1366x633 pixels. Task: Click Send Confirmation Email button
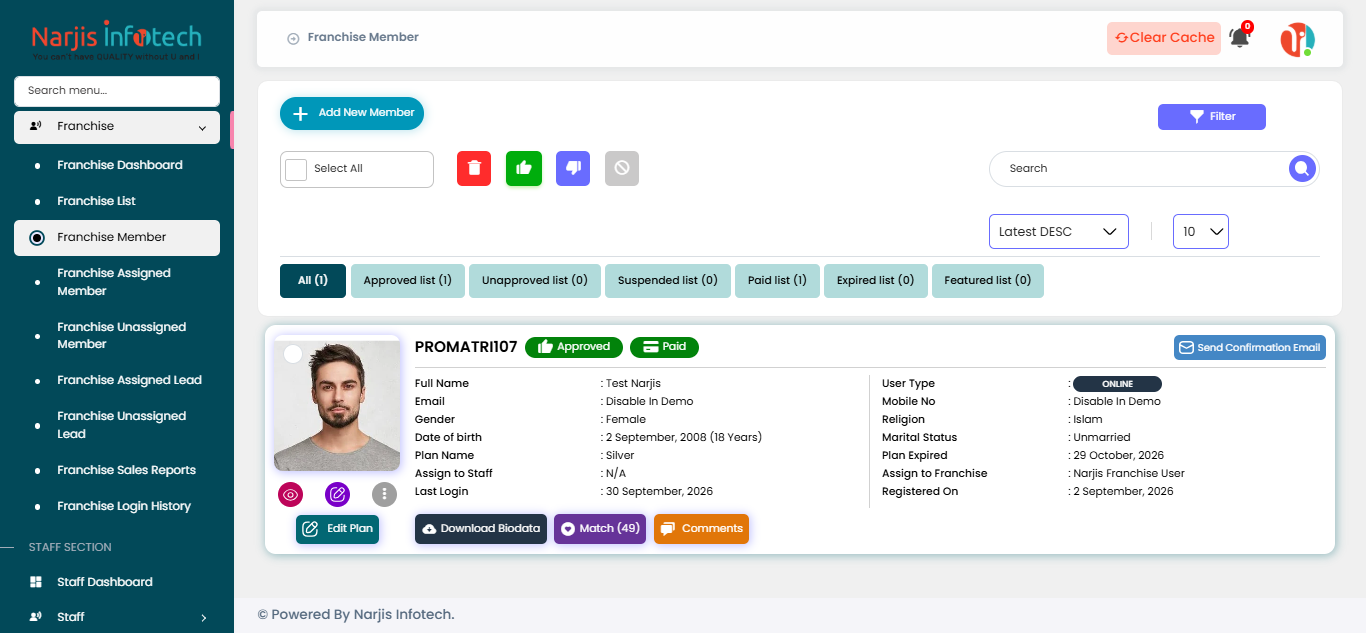tap(1250, 348)
